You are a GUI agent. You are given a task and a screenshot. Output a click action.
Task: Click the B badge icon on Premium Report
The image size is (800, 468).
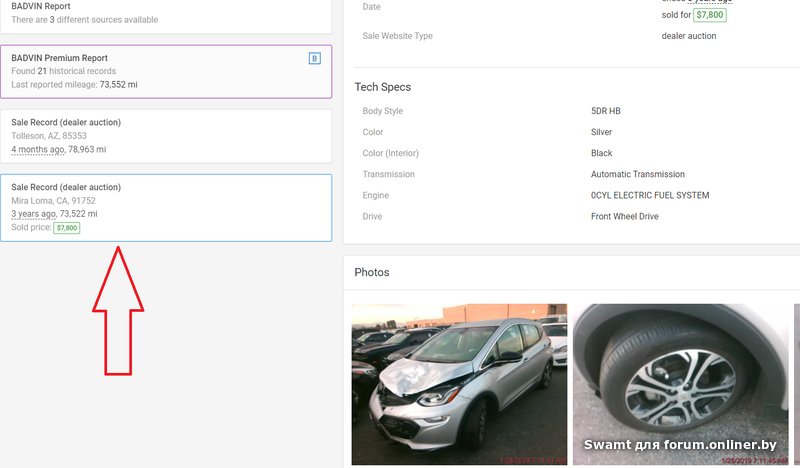coord(315,59)
